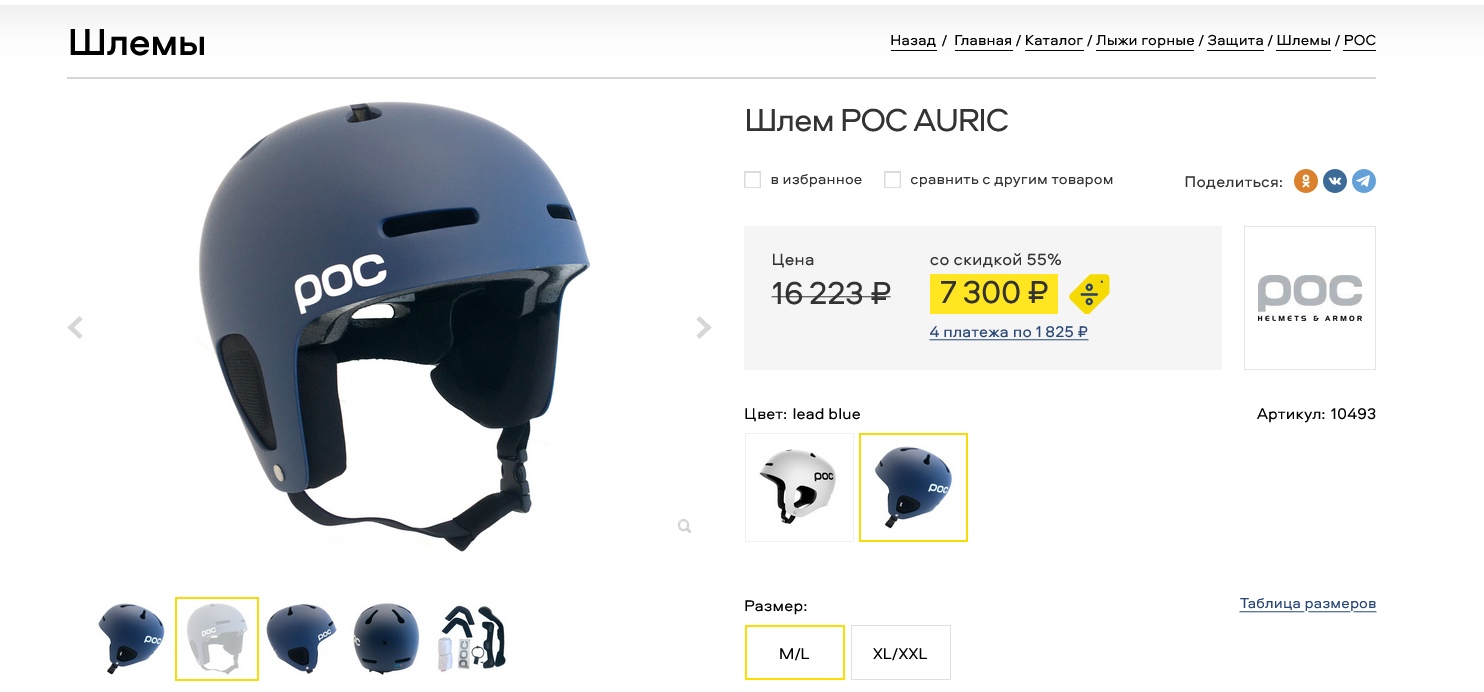Open "4 платежа по 1 825 ₽" installment link
This screenshot has width=1484, height=692.
pos(1008,332)
